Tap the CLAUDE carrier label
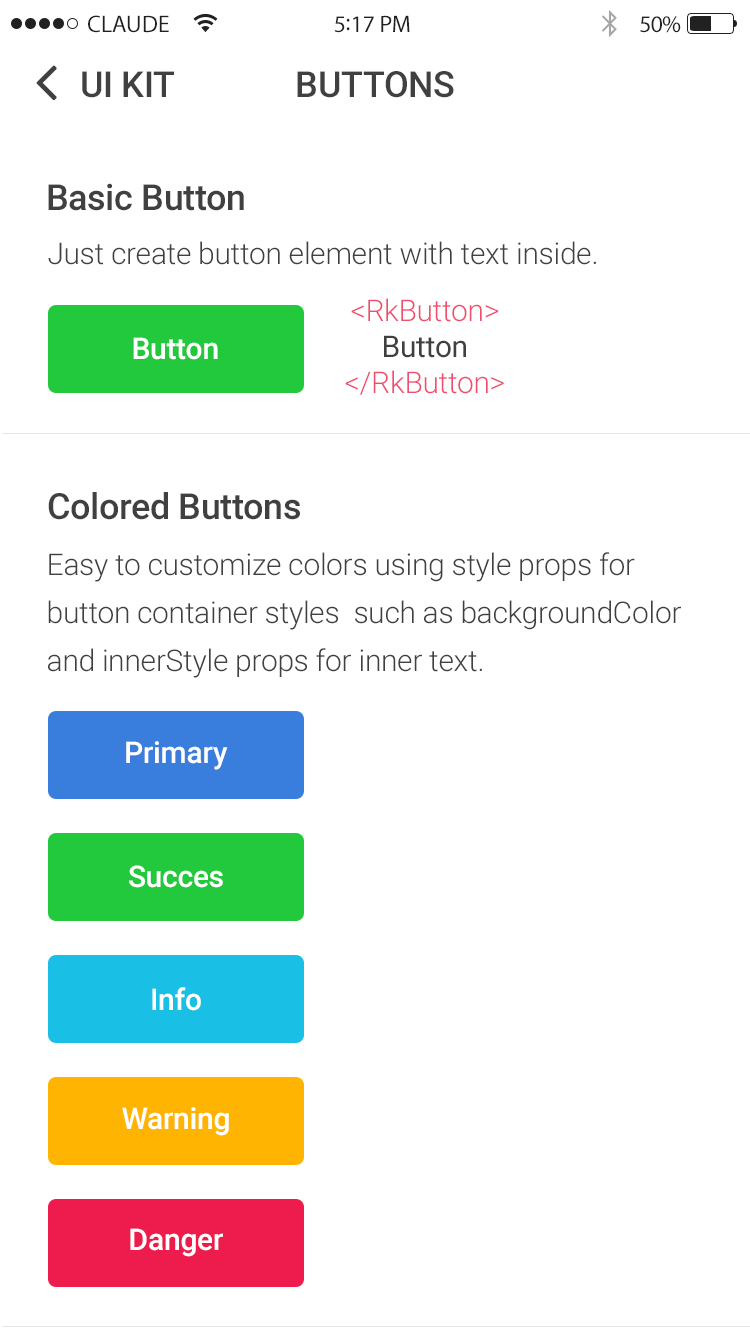Image resolution: width=750 pixels, height=1334 pixels. click(x=128, y=25)
